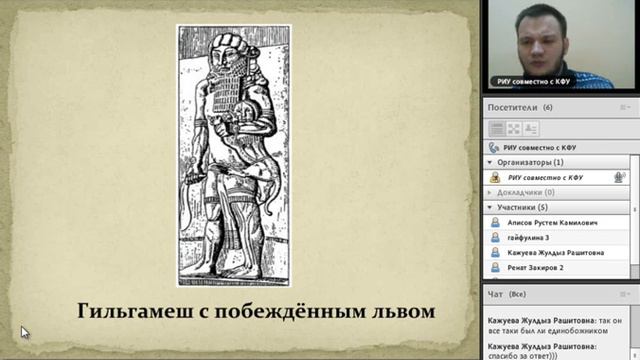Select participant Кажуева Жулдыз Рашитовна in attendee list

557,253
